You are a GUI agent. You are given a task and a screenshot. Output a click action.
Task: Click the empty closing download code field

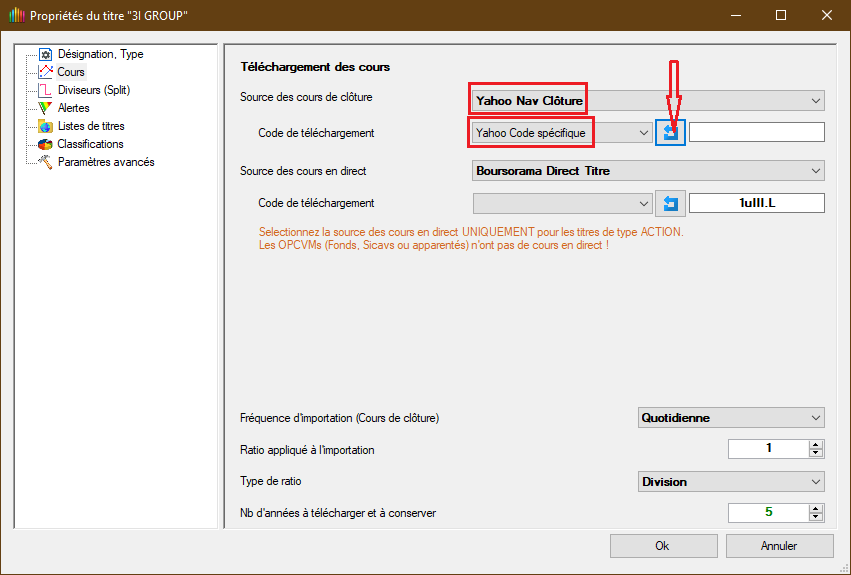[x=756, y=132]
